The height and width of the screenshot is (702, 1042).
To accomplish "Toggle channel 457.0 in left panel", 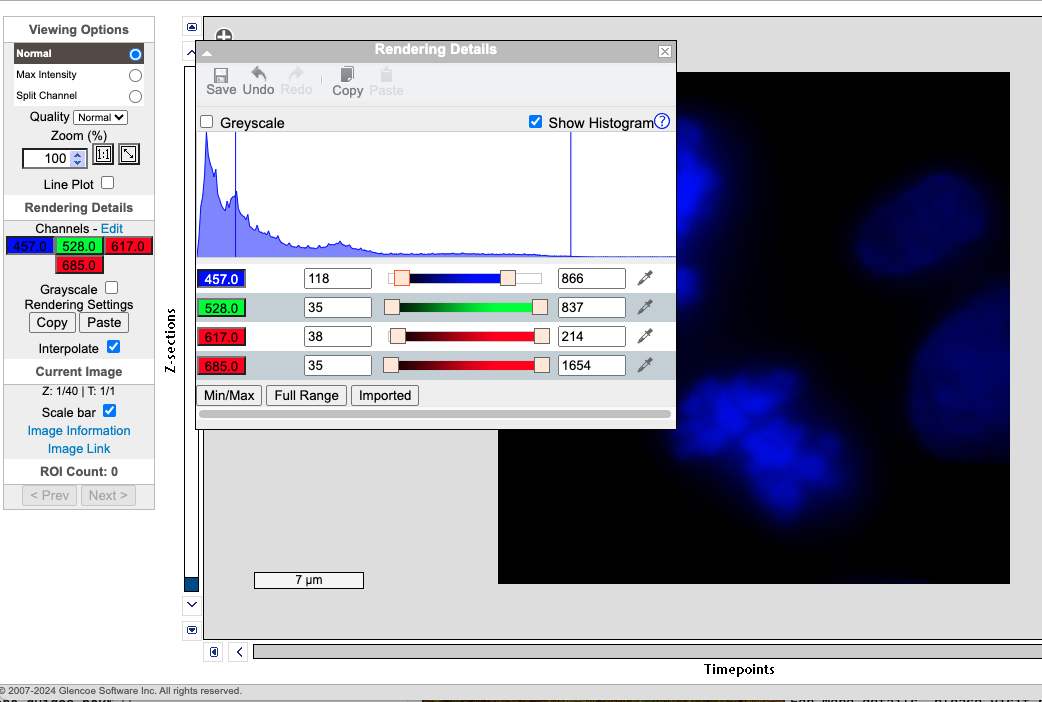I will pyautogui.click(x=30, y=246).
